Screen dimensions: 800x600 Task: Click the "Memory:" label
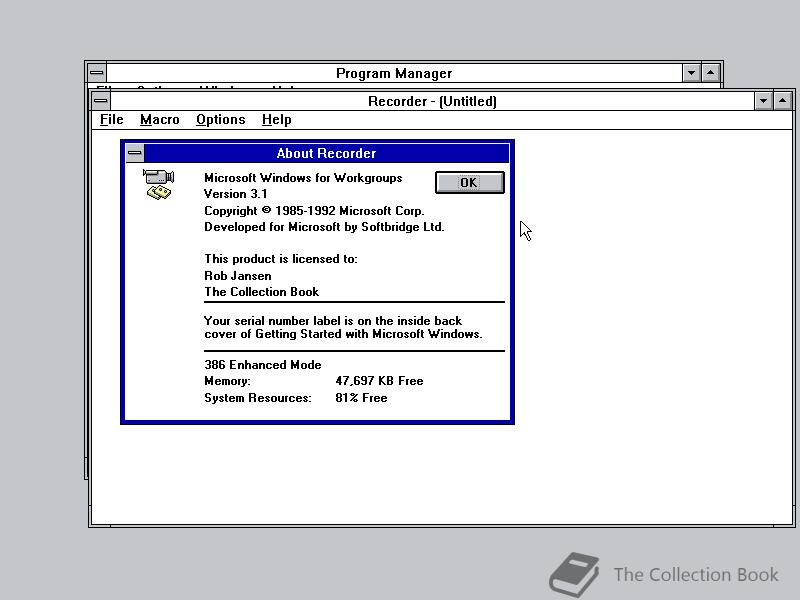[227, 381]
